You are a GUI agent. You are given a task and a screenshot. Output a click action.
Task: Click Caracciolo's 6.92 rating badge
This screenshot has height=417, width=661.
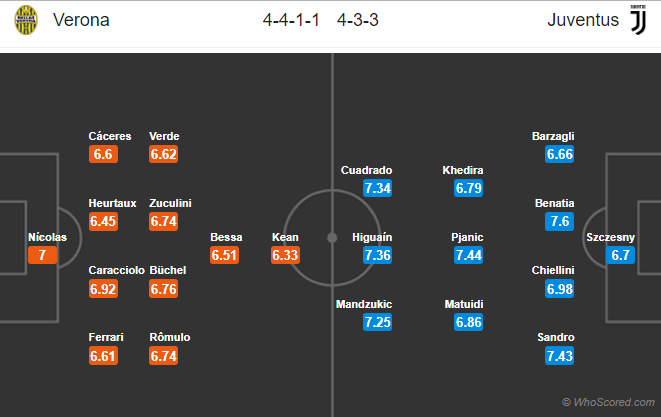pyautogui.click(x=103, y=288)
